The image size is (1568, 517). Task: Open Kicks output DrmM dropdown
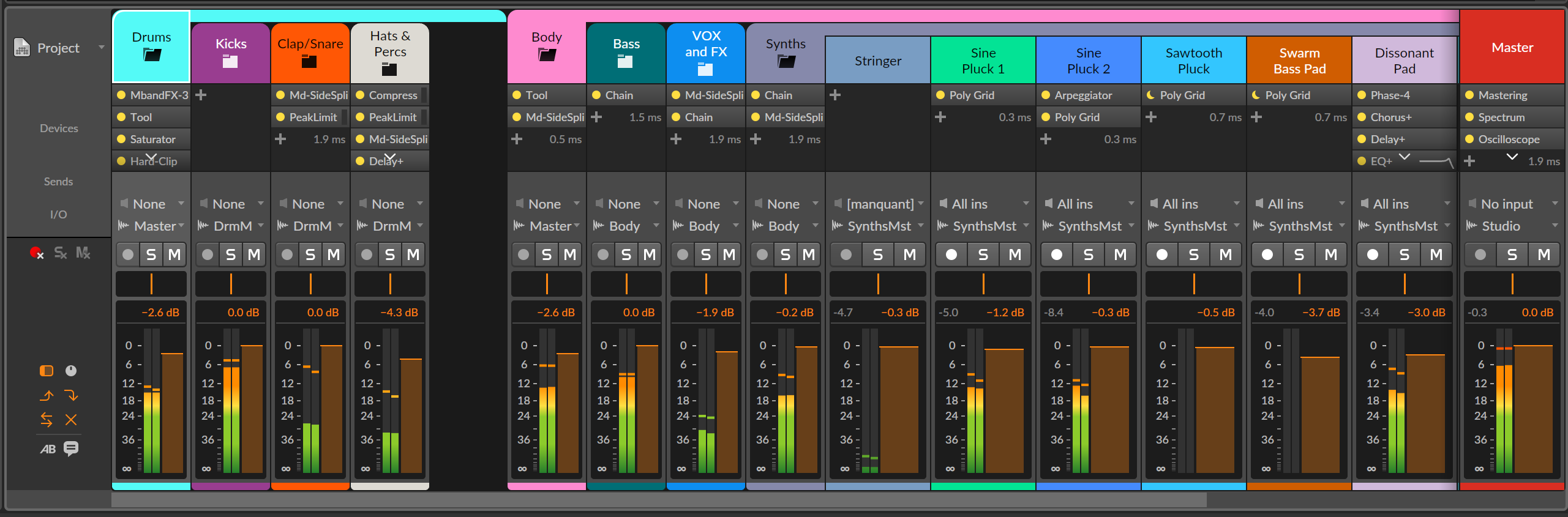click(x=231, y=226)
